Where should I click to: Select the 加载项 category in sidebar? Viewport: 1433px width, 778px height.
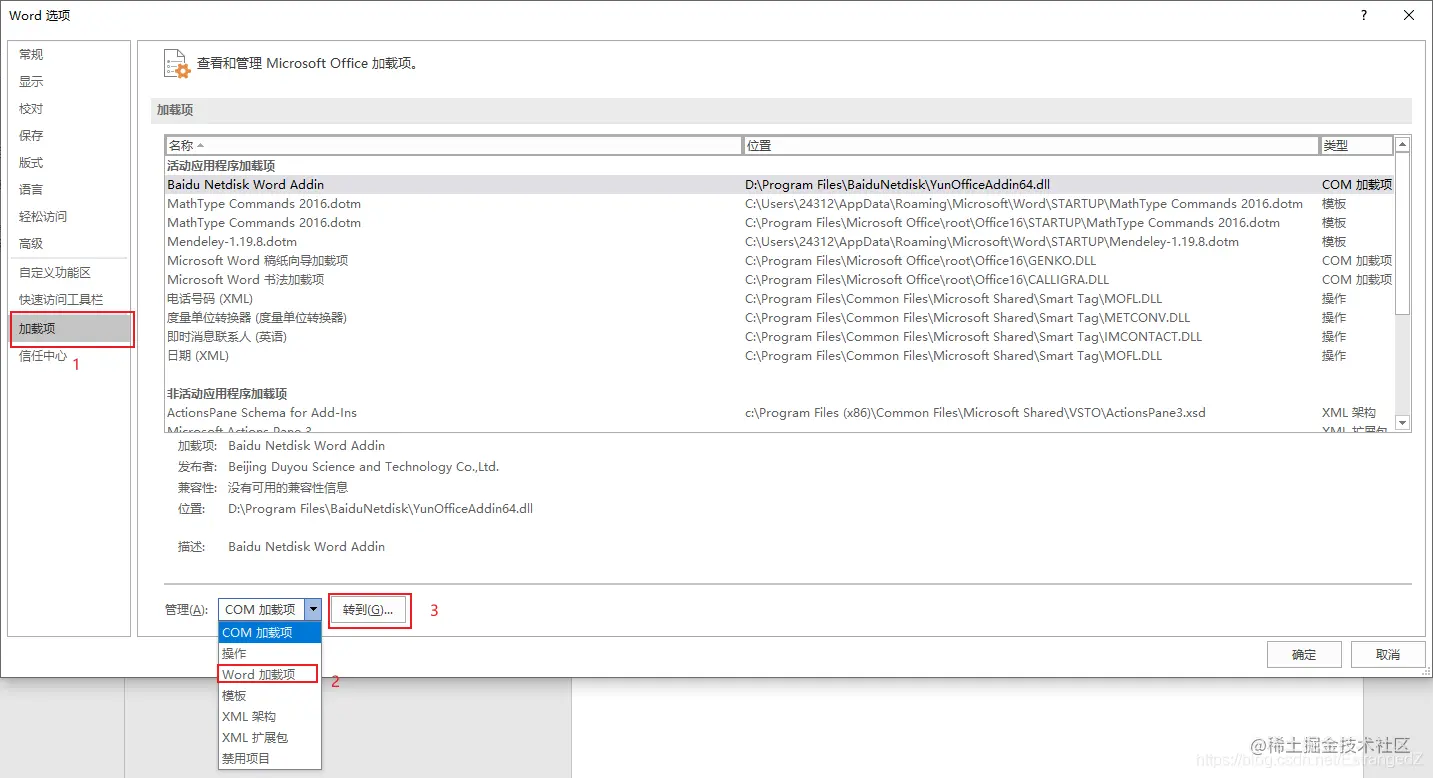(70, 328)
